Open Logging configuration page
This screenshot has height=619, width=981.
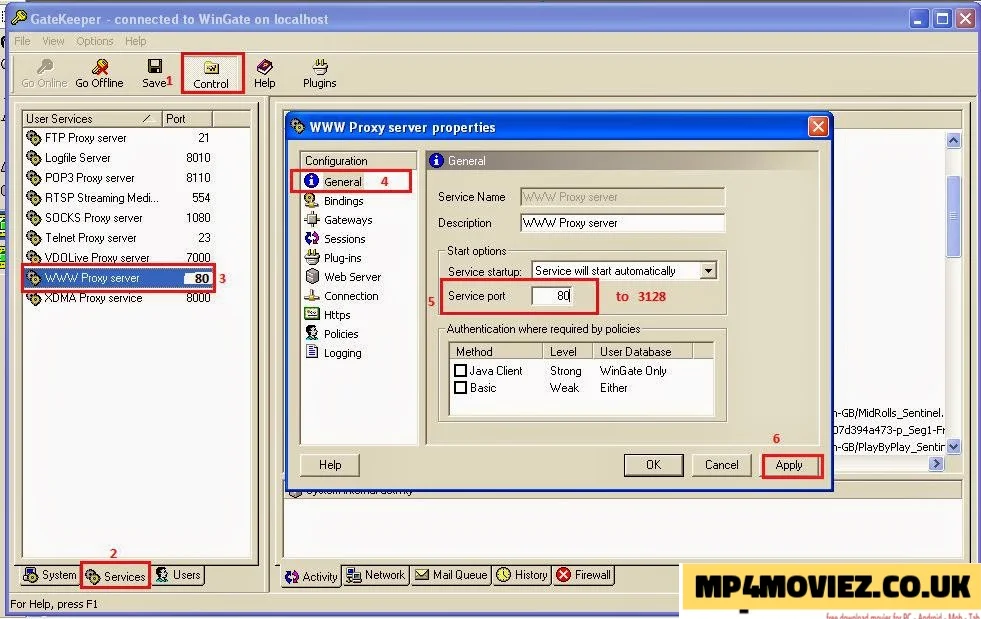click(342, 353)
